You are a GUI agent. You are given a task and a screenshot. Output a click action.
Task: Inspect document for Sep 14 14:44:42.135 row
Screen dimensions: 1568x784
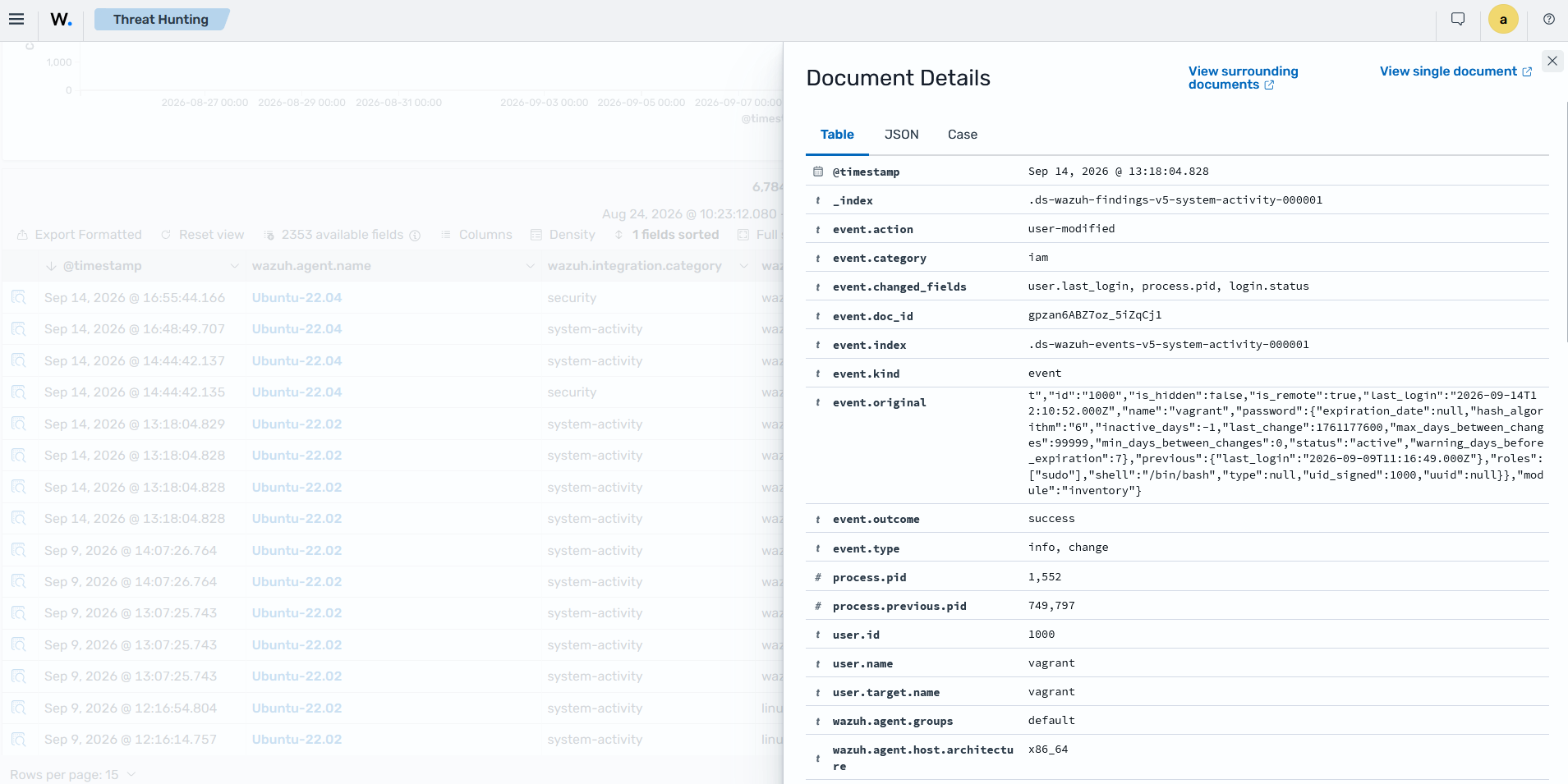[19, 392]
